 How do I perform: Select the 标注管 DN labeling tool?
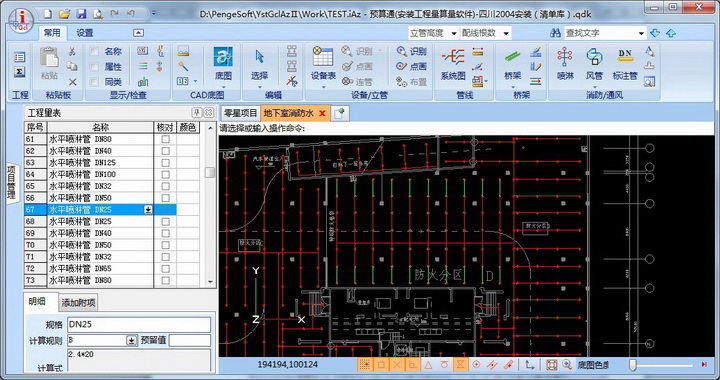click(x=625, y=64)
